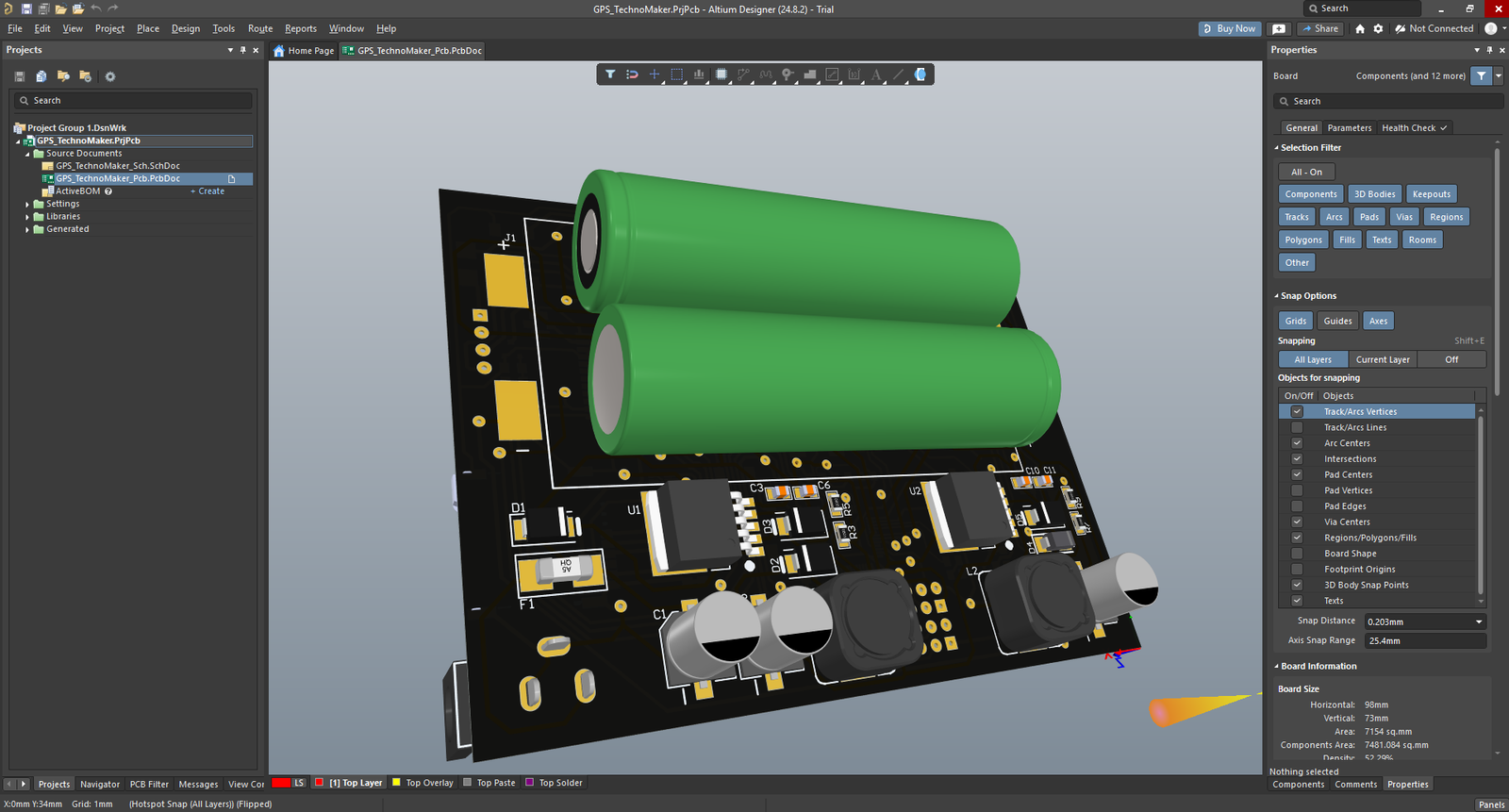Click the magnet snap options icon
The width and height of the screenshot is (1509, 812).
coord(632,75)
